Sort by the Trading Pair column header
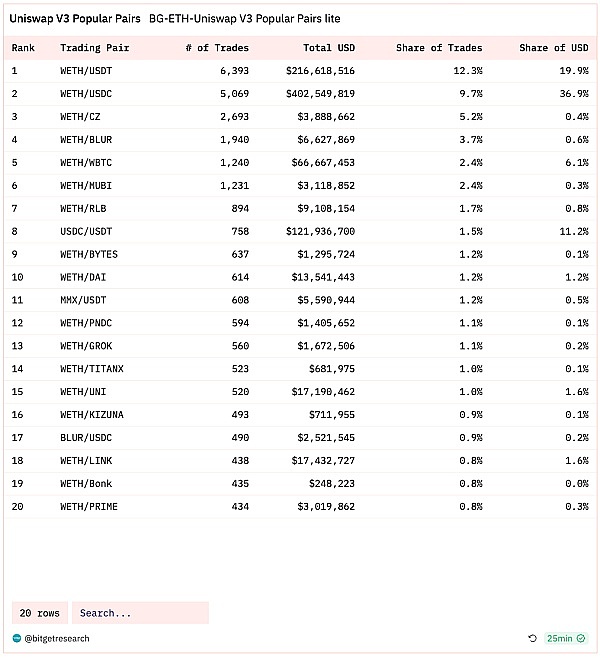Viewport: 600px width, 658px height. [x=92, y=47]
